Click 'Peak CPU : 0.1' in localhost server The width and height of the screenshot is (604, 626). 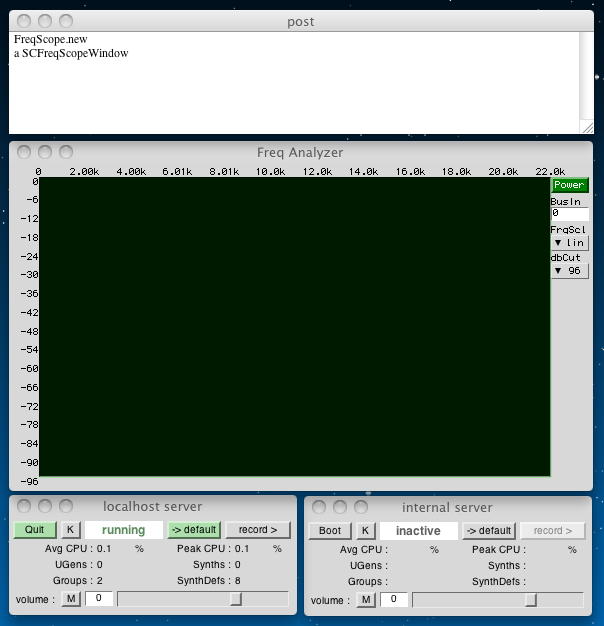(213, 549)
